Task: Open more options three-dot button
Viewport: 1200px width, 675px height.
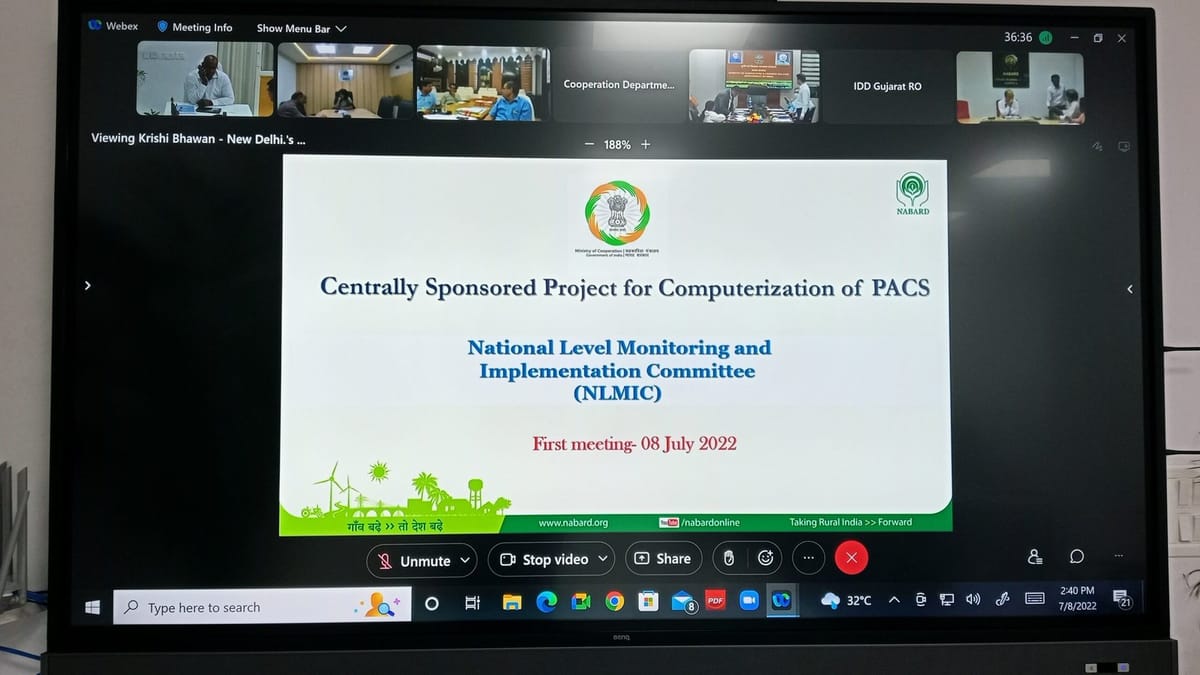Action: (808, 557)
